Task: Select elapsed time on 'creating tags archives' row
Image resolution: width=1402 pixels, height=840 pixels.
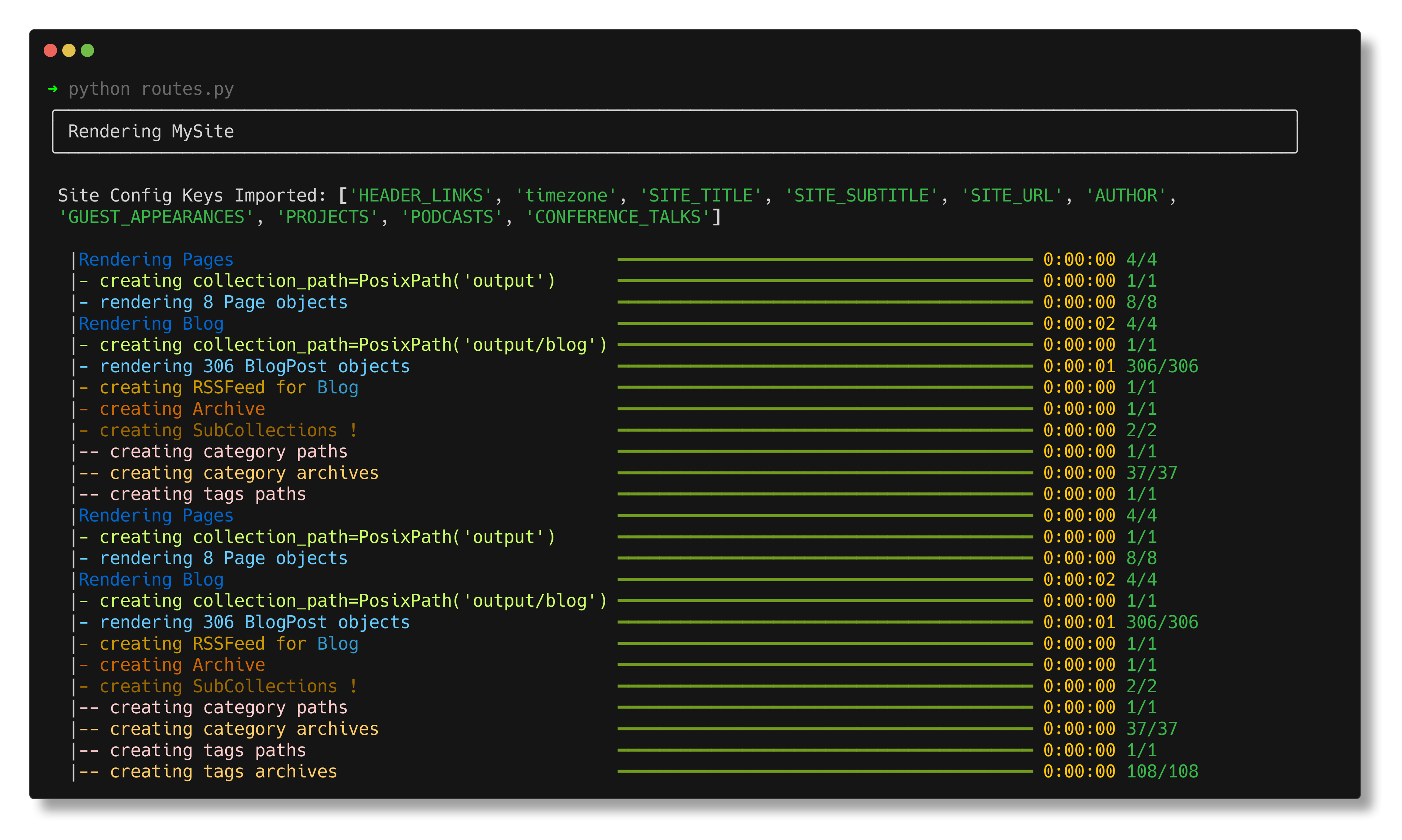Action: click(1079, 771)
